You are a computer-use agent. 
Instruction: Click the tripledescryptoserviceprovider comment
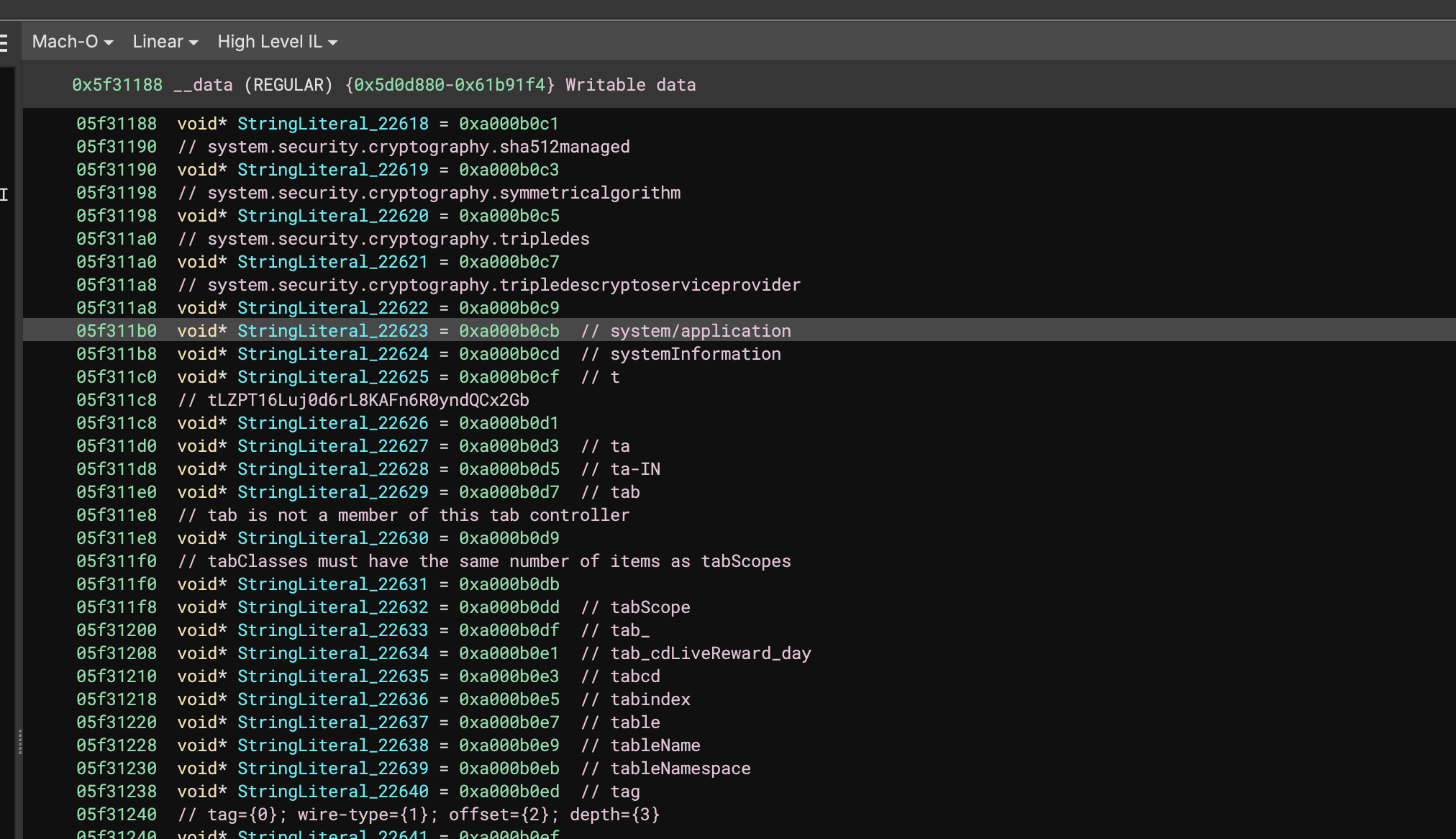(489, 285)
